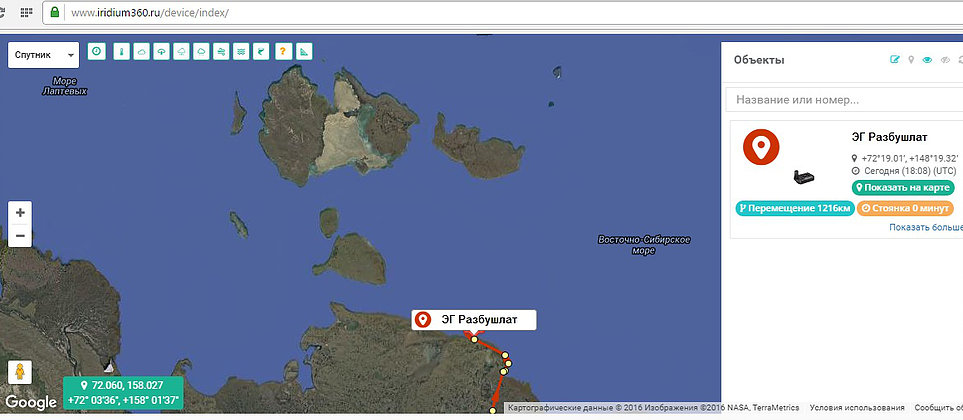Click the clock icon in map toolbar
Screen dimensions: 963x420
[x=97, y=51]
